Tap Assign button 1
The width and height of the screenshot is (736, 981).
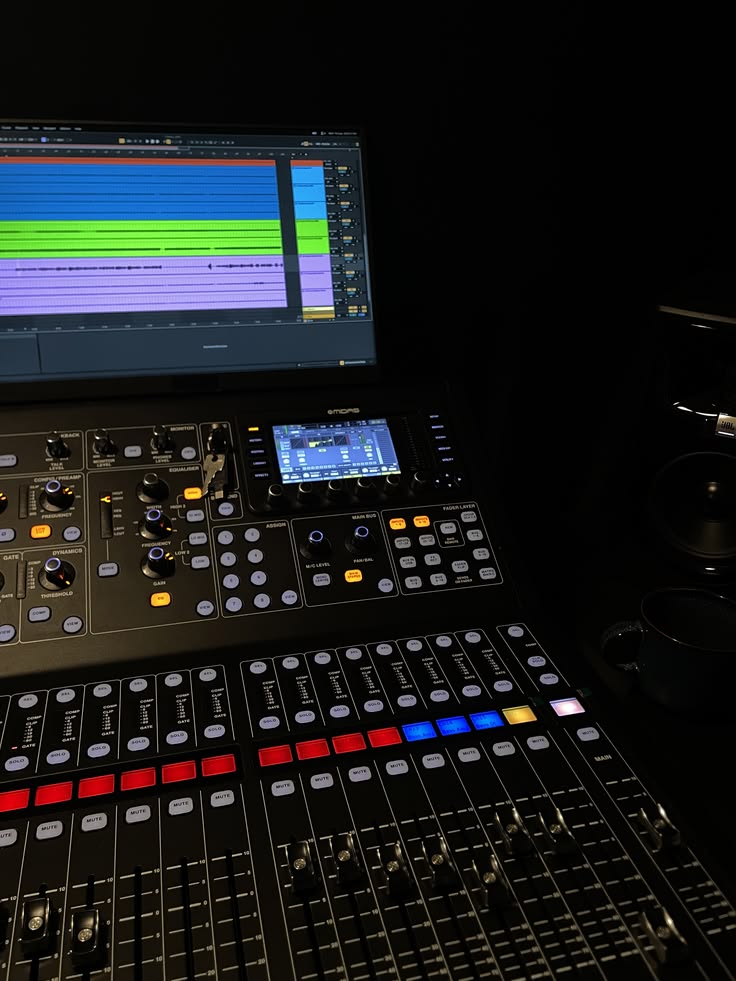(225, 537)
